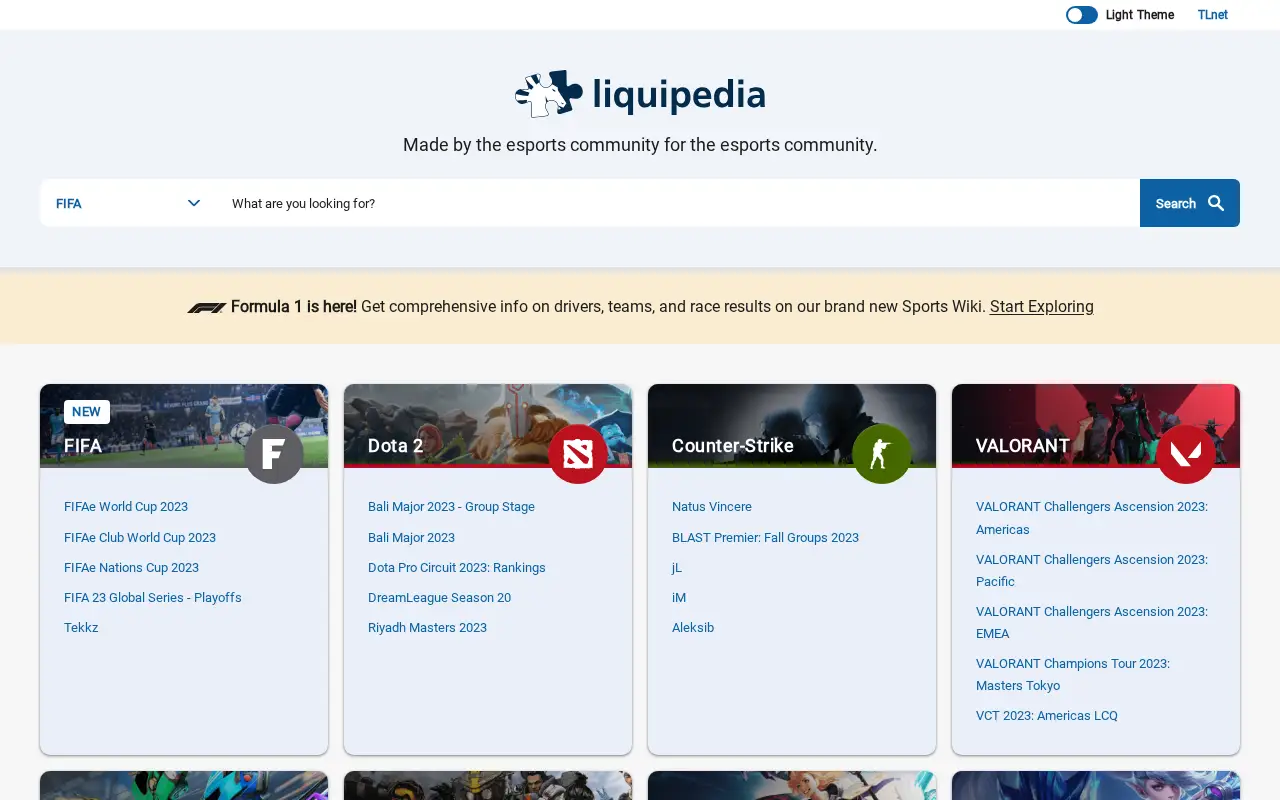
Task: Click the Counter-Strike card banner image
Action: [792, 425]
